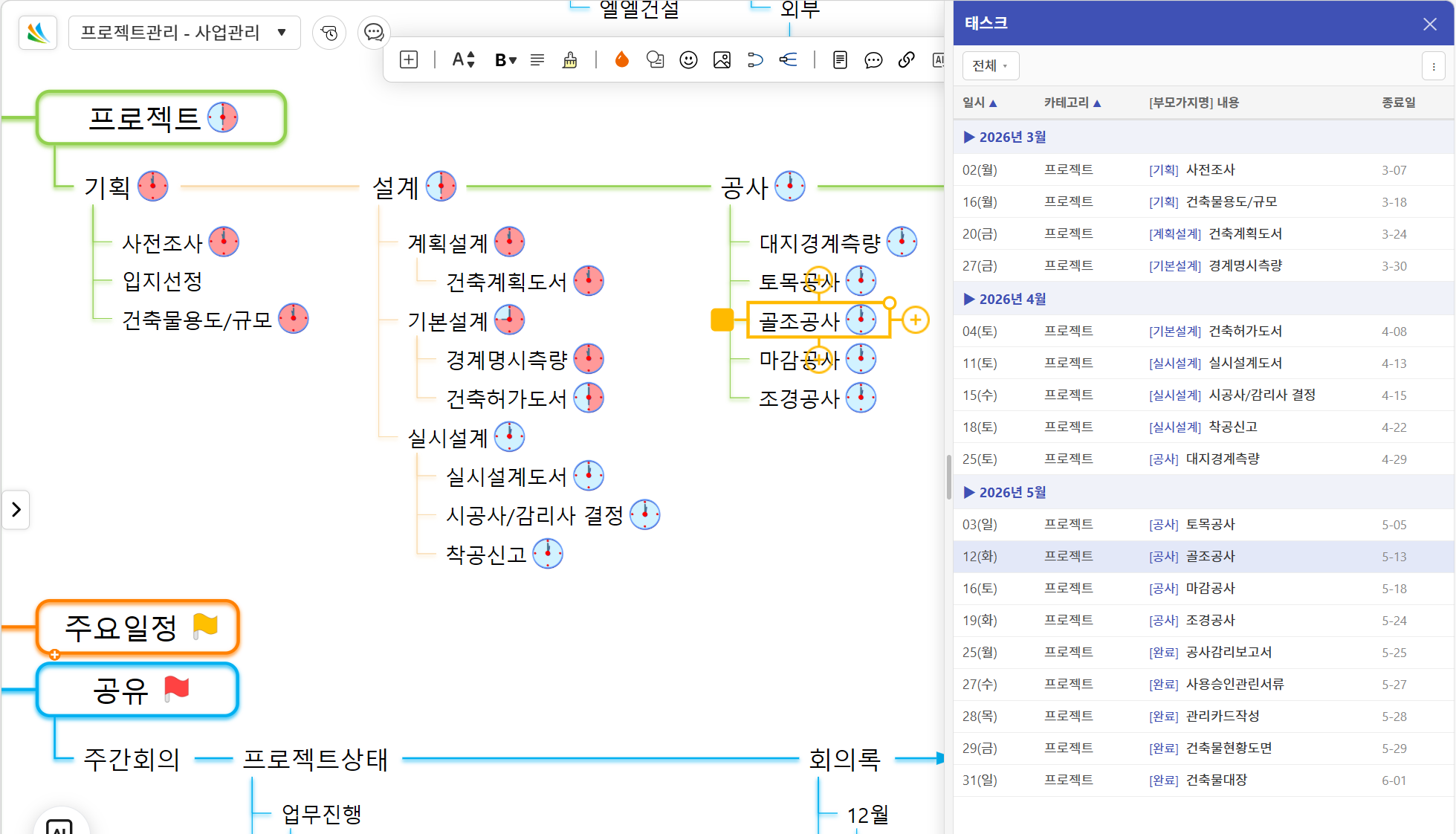This screenshot has width=1456, height=834.
Task: Open history clock icon near title
Action: [329, 33]
